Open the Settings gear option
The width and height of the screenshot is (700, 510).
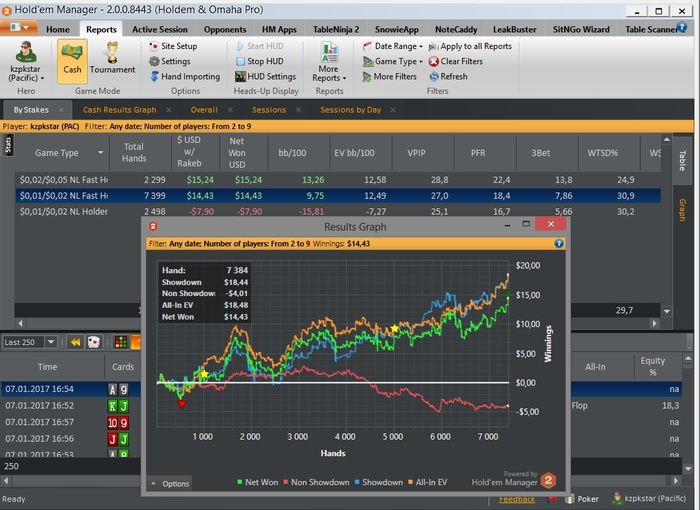[170, 61]
